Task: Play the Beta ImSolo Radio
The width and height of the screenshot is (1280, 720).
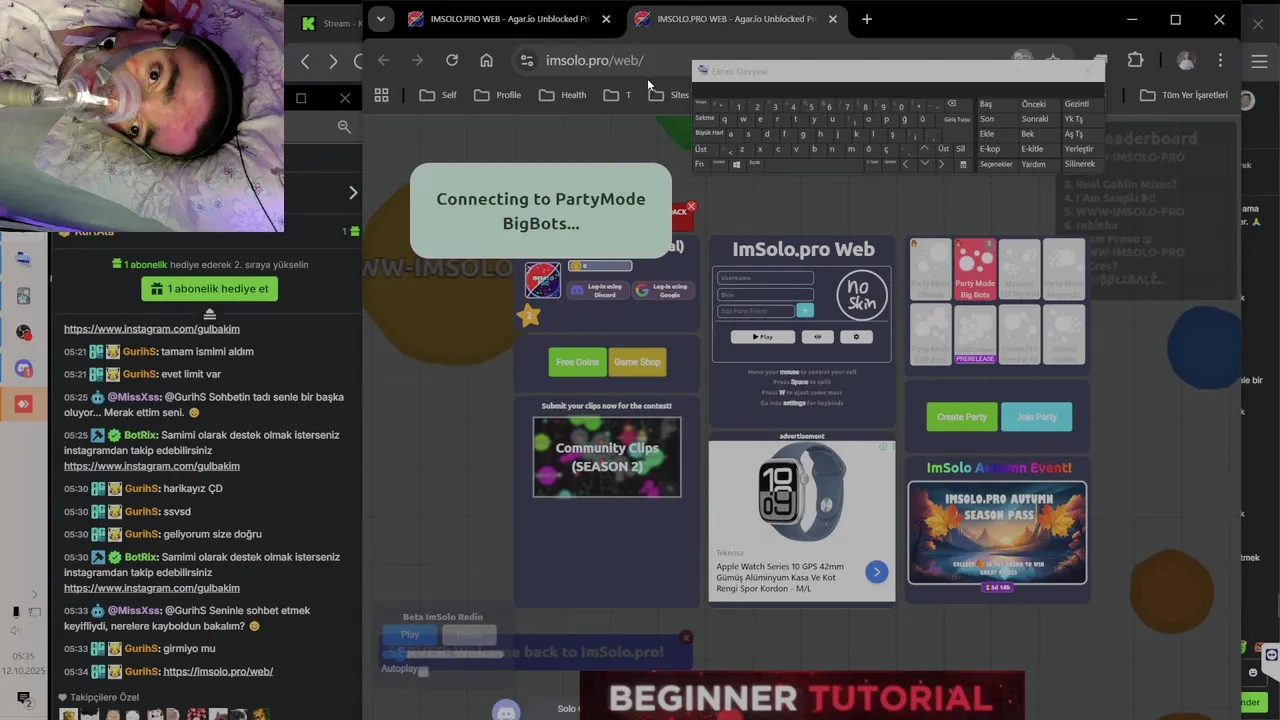Action: pyautogui.click(x=410, y=635)
